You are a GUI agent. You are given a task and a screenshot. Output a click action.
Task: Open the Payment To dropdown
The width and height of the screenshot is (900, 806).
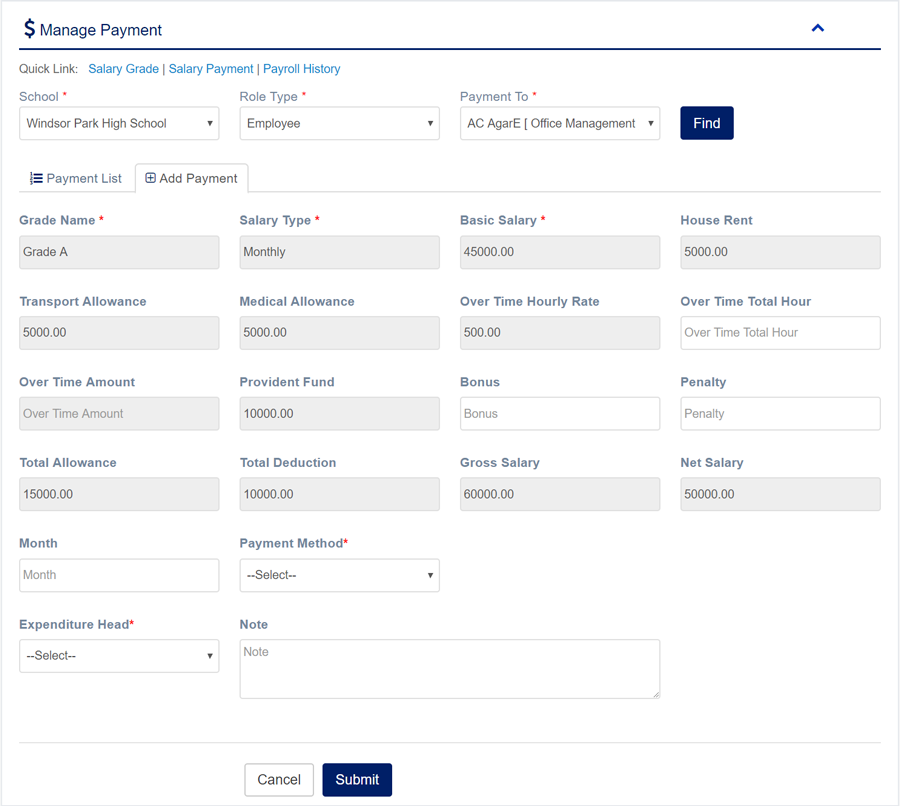[x=559, y=124]
